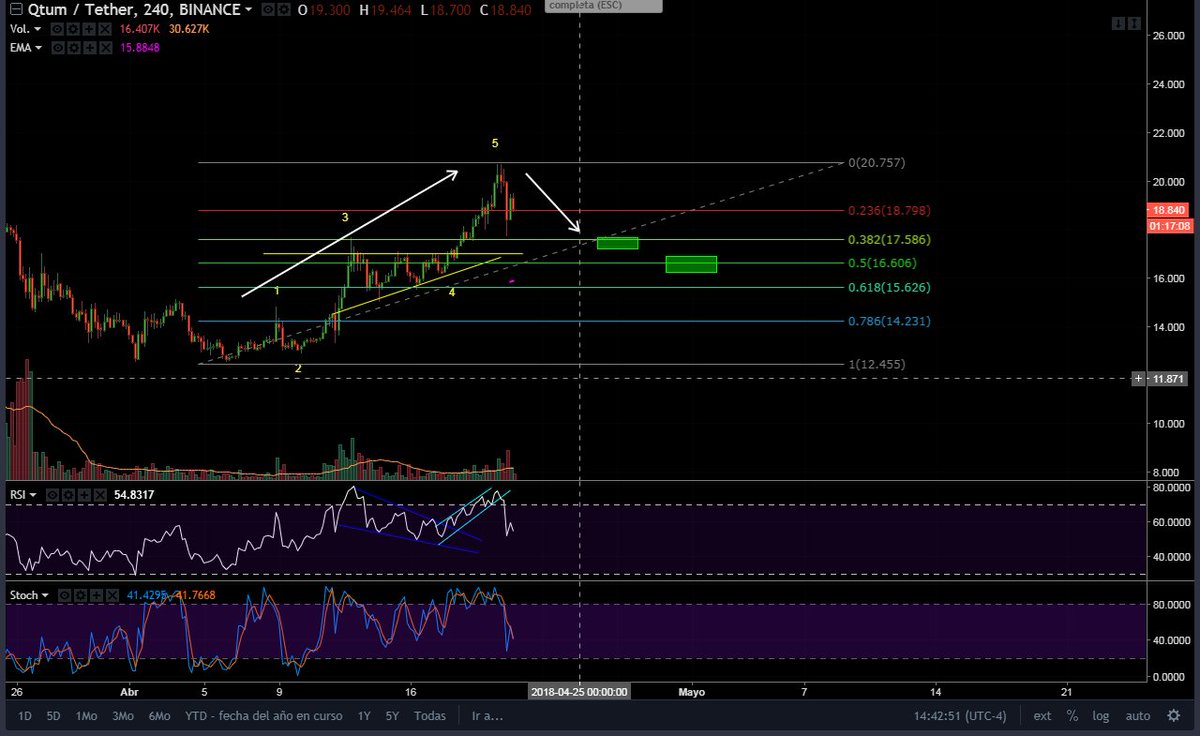
Task: Open the Qtum / Tether symbol dropdown arrow
Action: [x=248, y=9]
